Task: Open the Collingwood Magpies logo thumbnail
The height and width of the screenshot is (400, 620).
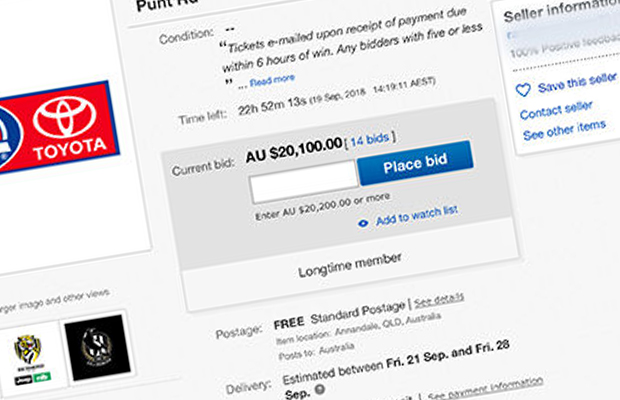Action: (x=97, y=350)
